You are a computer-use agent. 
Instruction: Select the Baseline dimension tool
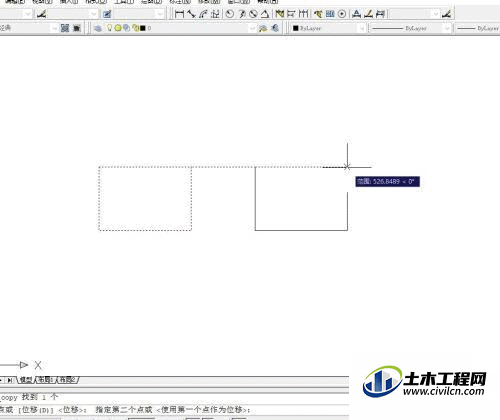click(x=291, y=14)
